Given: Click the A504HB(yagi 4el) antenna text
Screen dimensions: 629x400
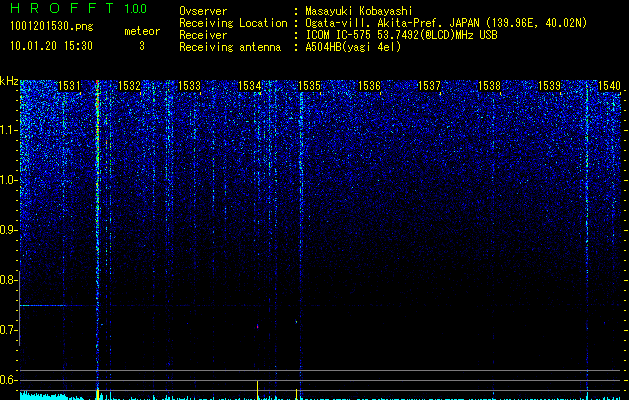Looking at the screenshot, I should click(353, 47).
